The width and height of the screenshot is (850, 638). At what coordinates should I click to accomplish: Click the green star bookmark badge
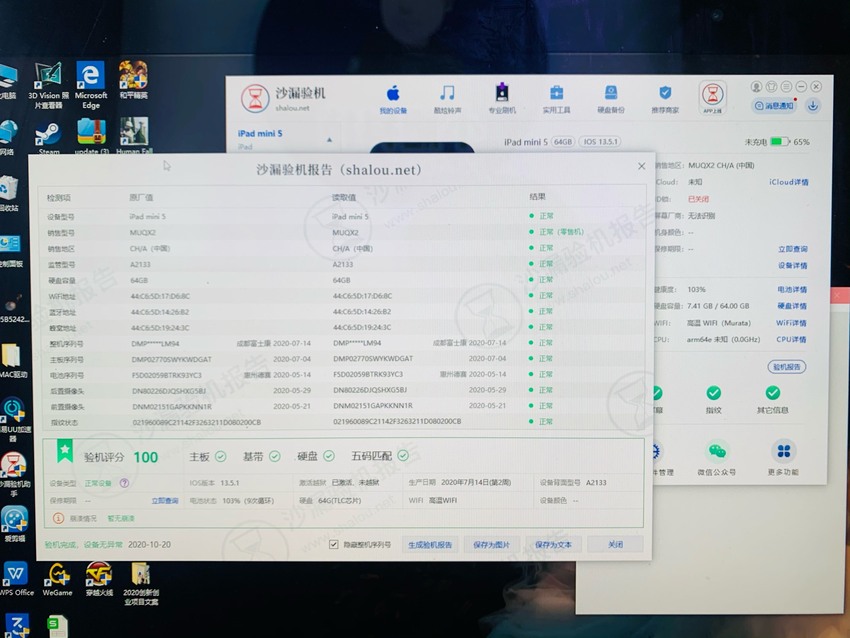tap(65, 451)
